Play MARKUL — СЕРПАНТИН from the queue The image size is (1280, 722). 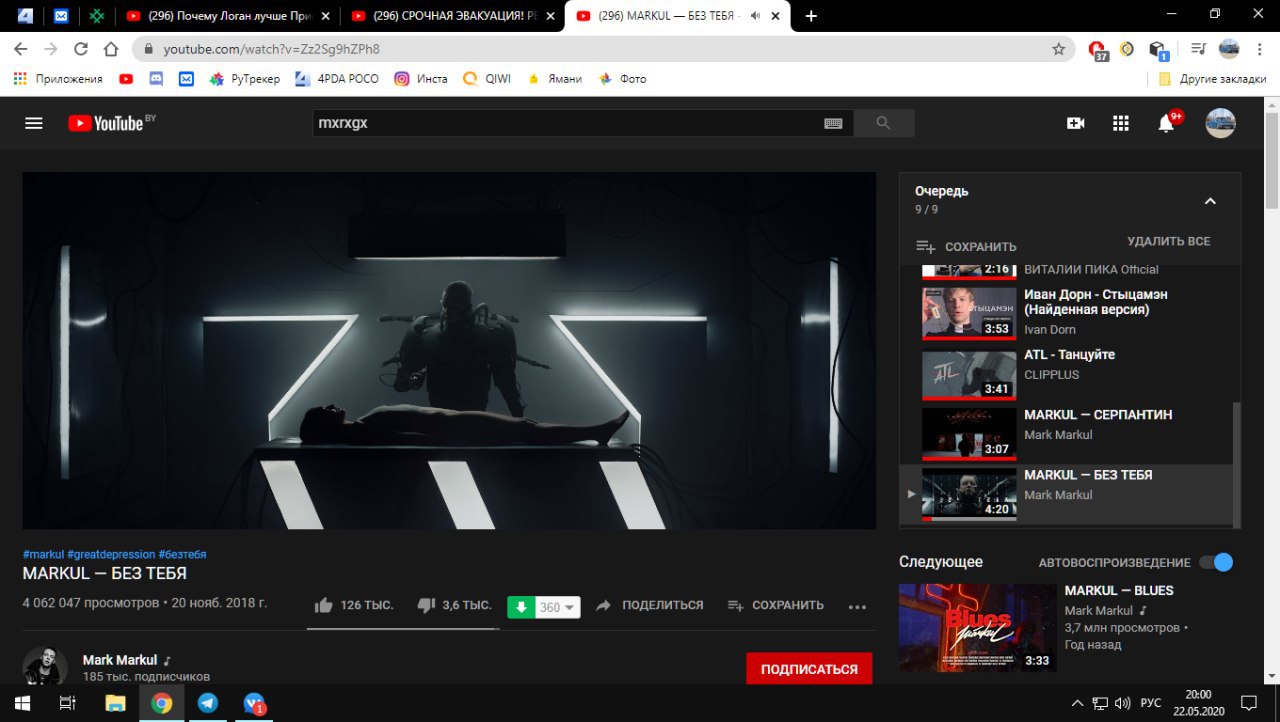click(1065, 435)
